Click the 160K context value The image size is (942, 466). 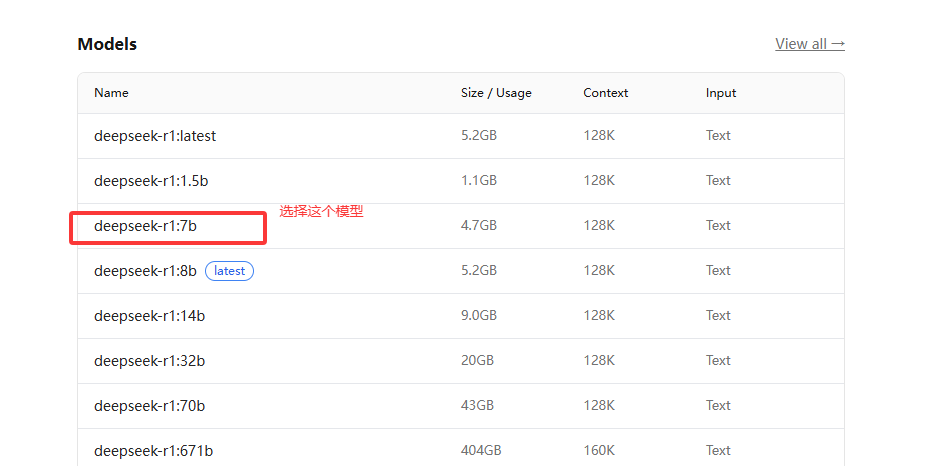click(599, 450)
